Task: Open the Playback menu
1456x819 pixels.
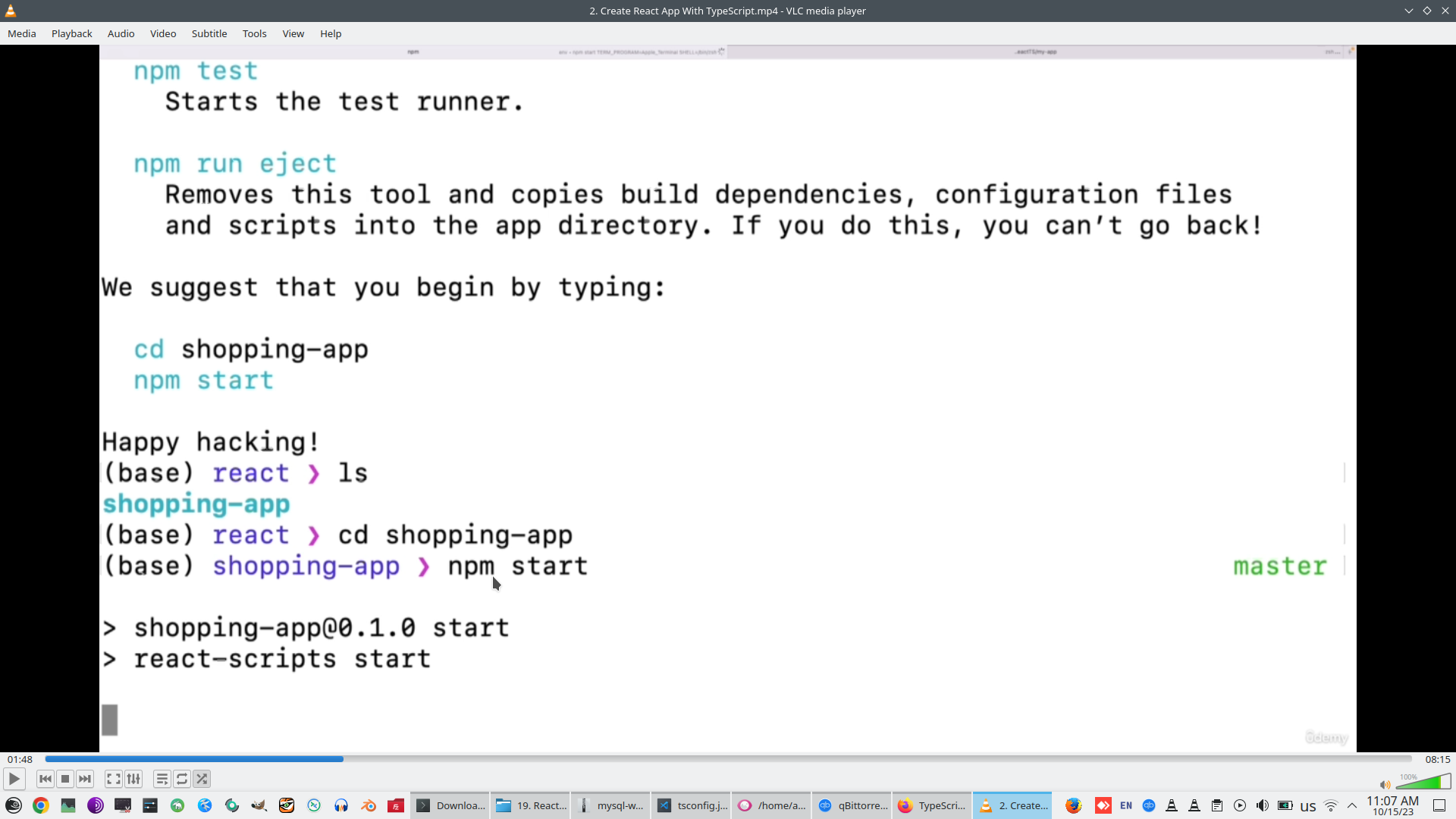Action: (71, 33)
